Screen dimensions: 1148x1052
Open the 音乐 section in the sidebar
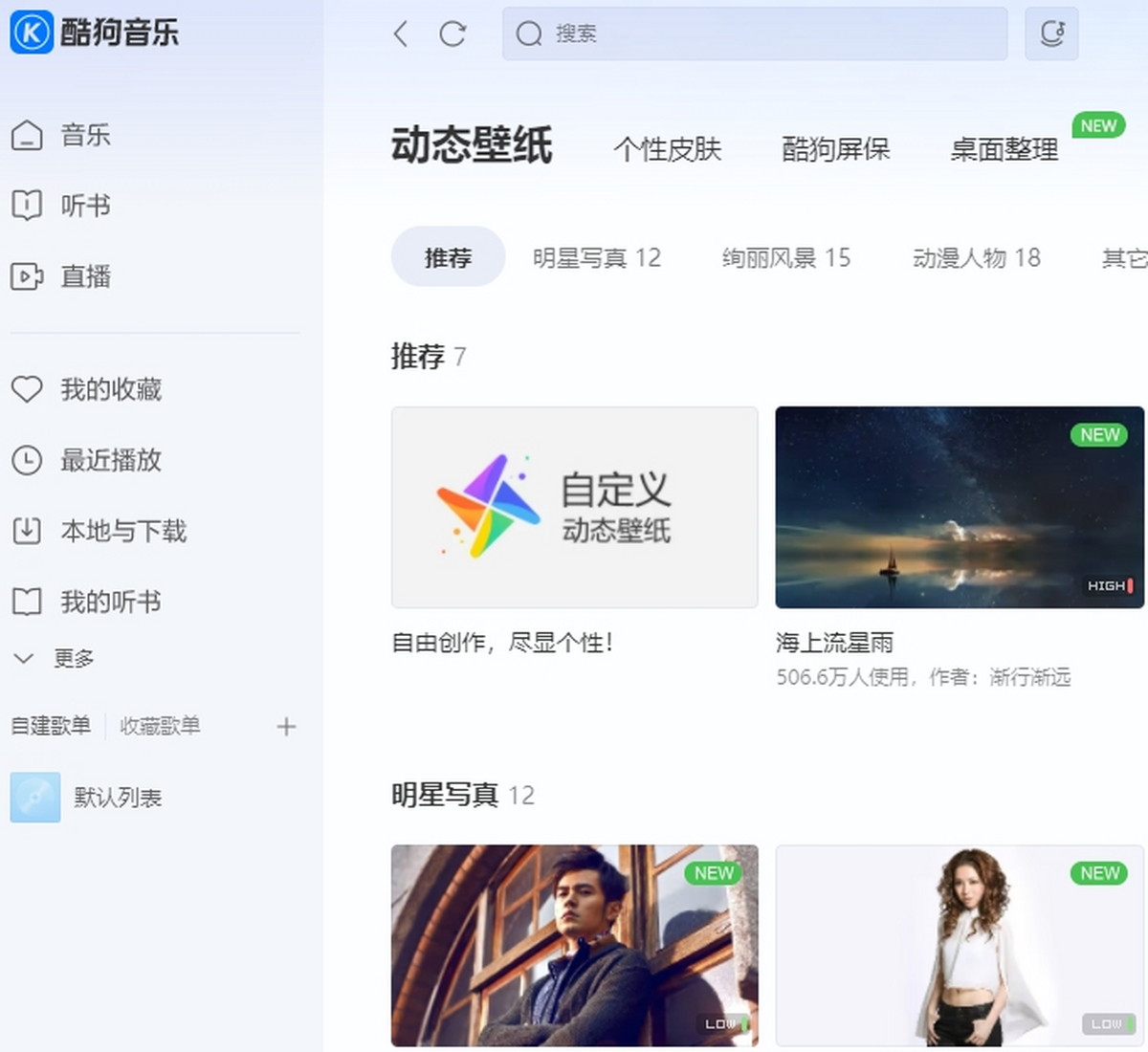[84, 136]
